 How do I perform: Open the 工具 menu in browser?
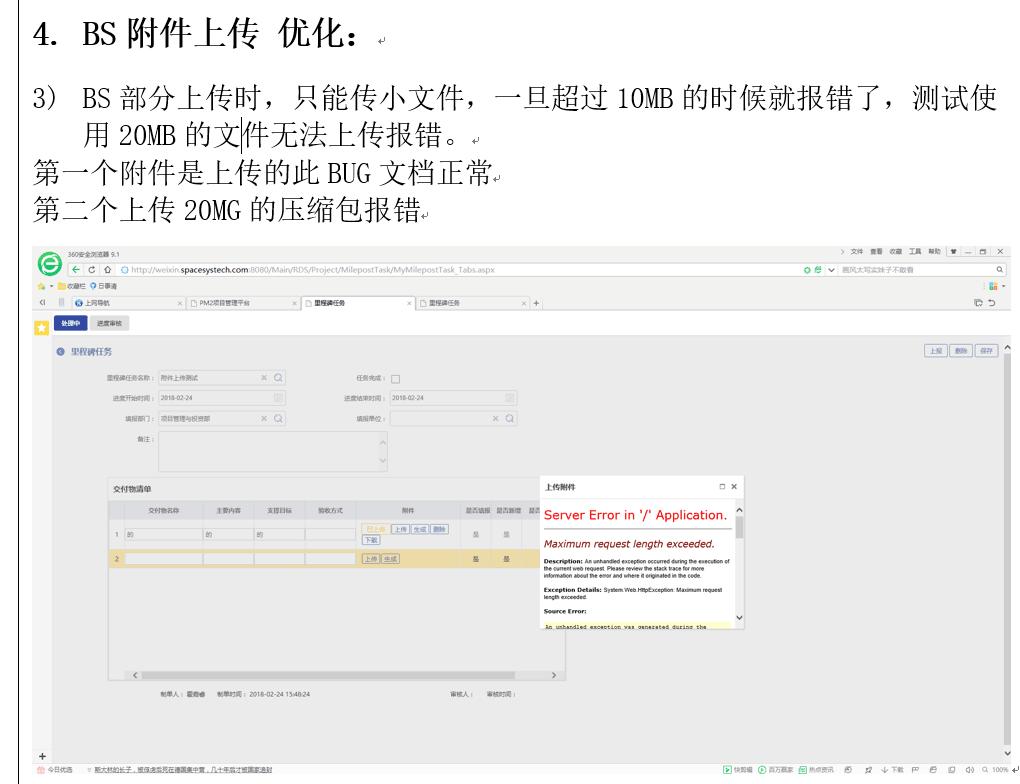pyautogui.click(x=913, y=251)
